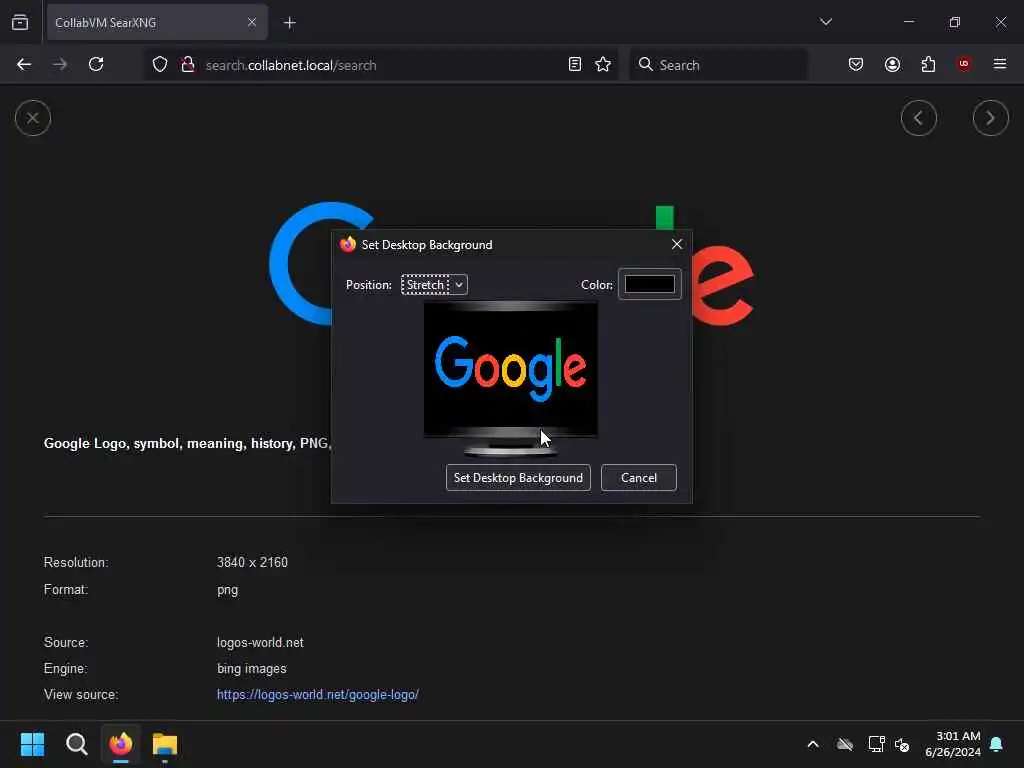
Task: Reload the page with the refresh icon
Action: 96,65
